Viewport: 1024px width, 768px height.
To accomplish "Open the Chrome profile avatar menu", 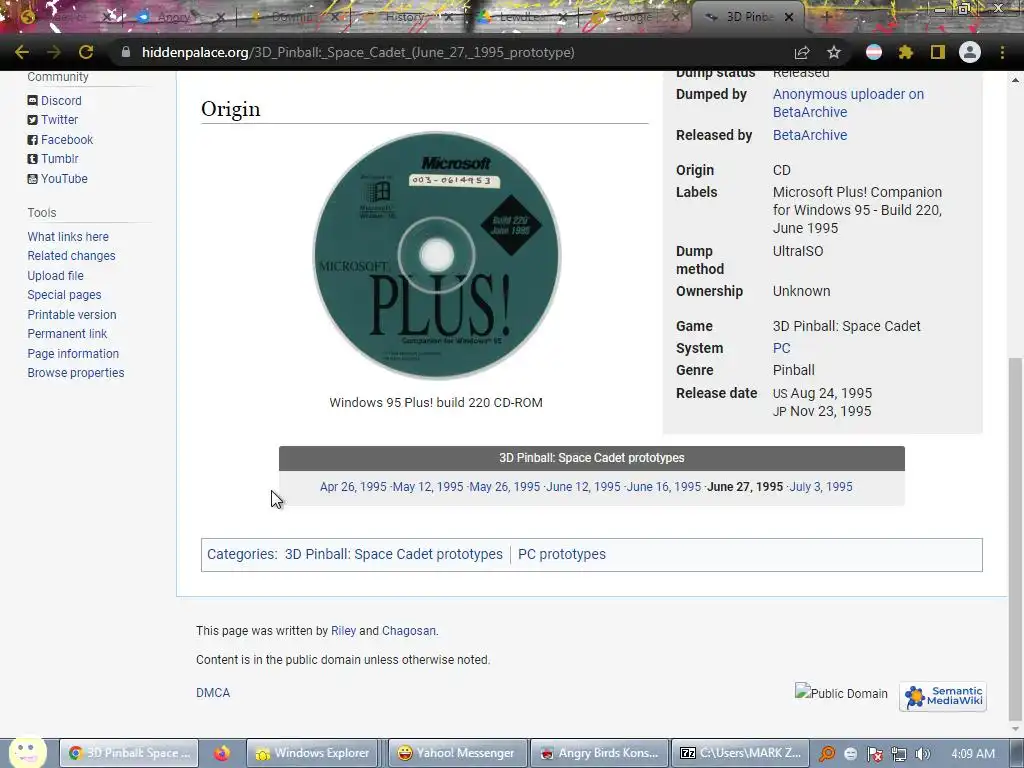I will point(970,52).
